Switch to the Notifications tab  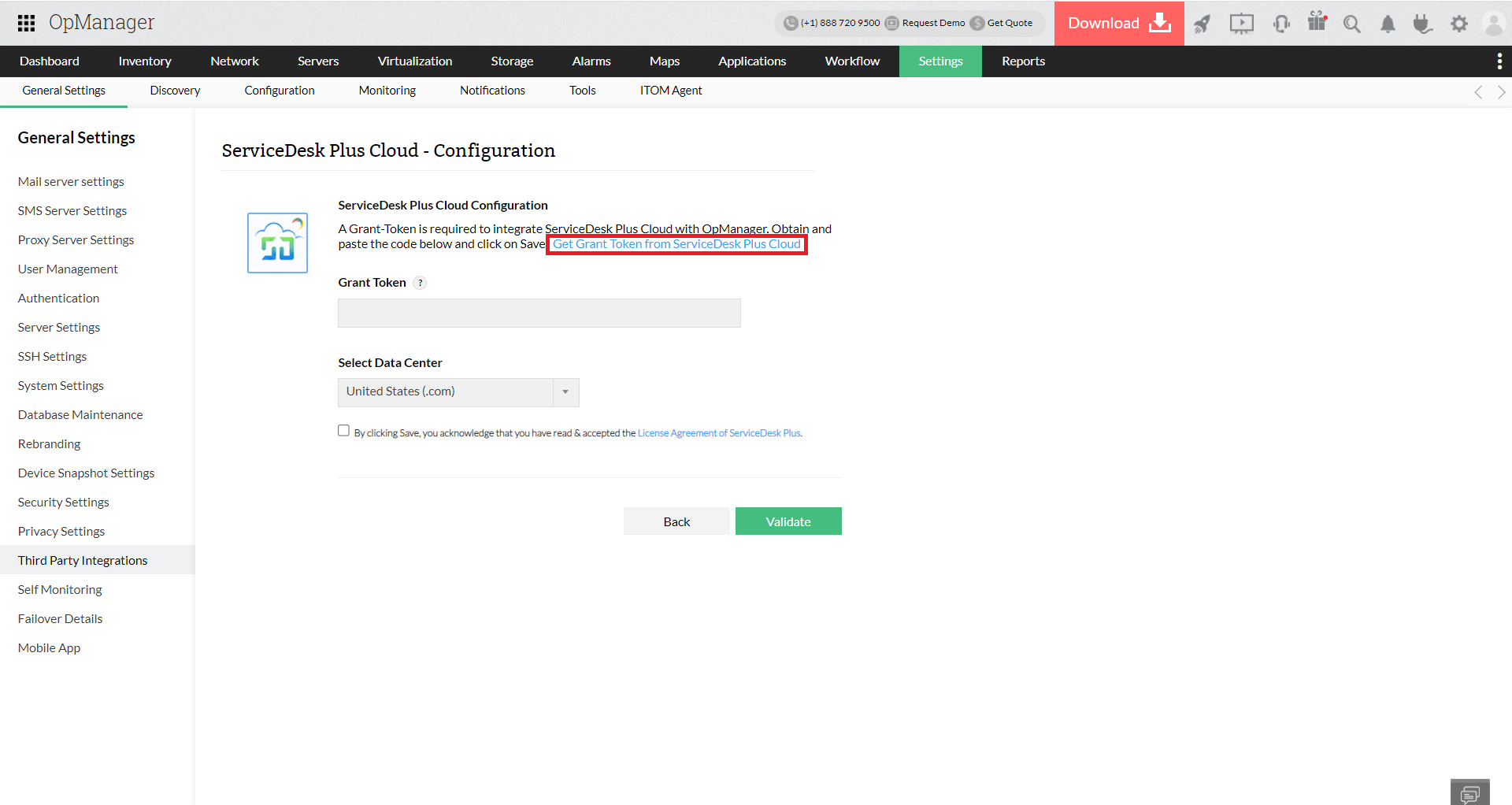[491, 90]
